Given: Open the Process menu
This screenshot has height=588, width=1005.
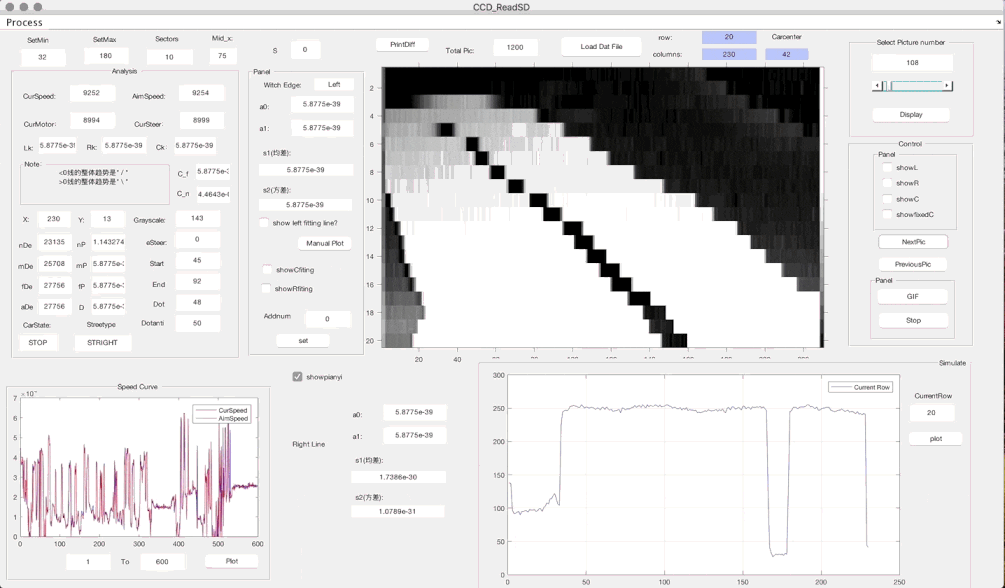Looking at the screenshot, I should tap(24, 22).
